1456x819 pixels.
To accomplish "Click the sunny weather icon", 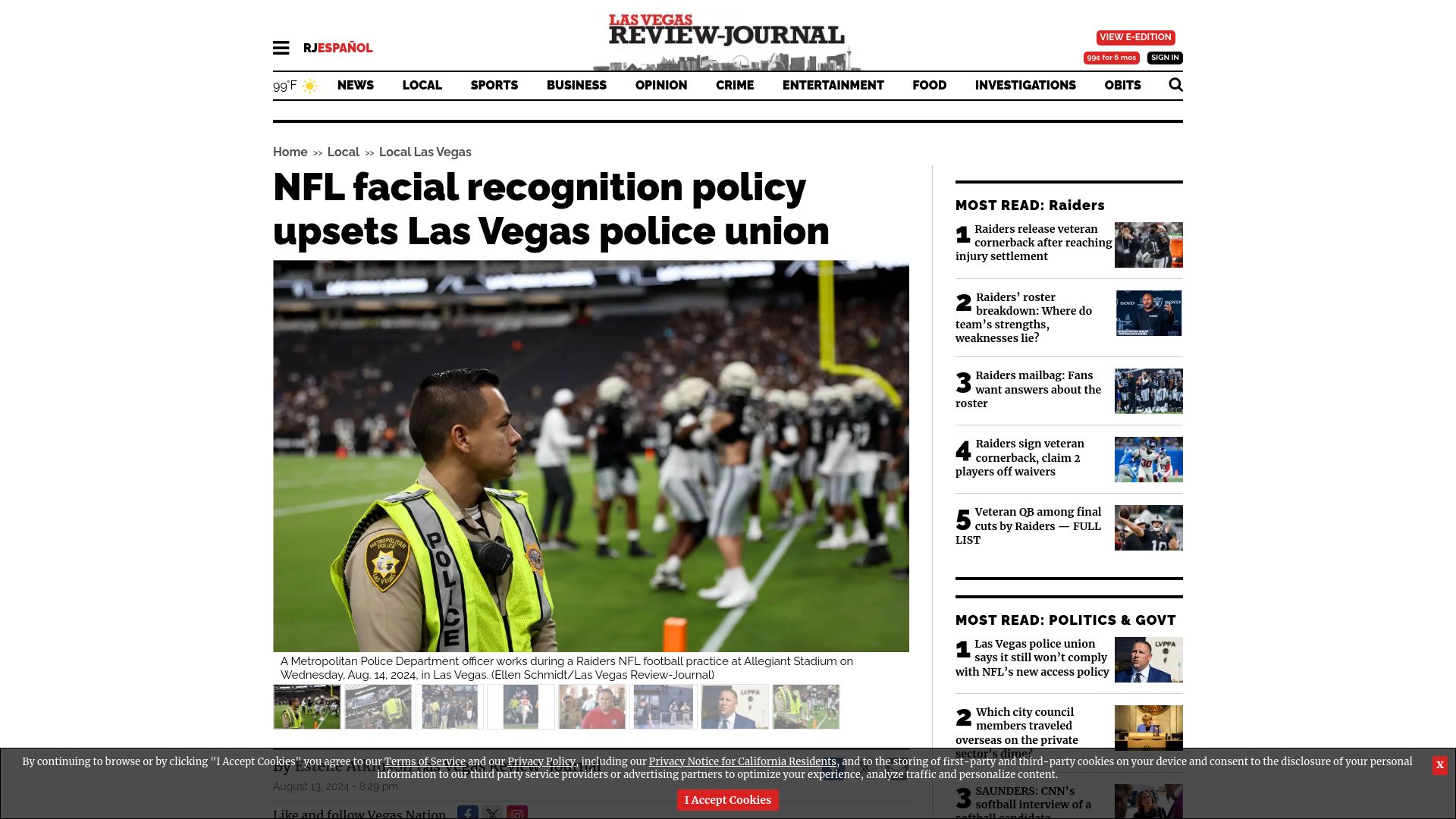I will click(x=309, y=86).
